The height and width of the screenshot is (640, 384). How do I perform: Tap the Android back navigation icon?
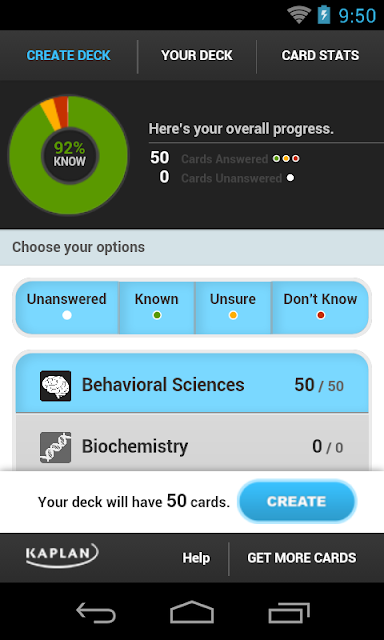96,613
